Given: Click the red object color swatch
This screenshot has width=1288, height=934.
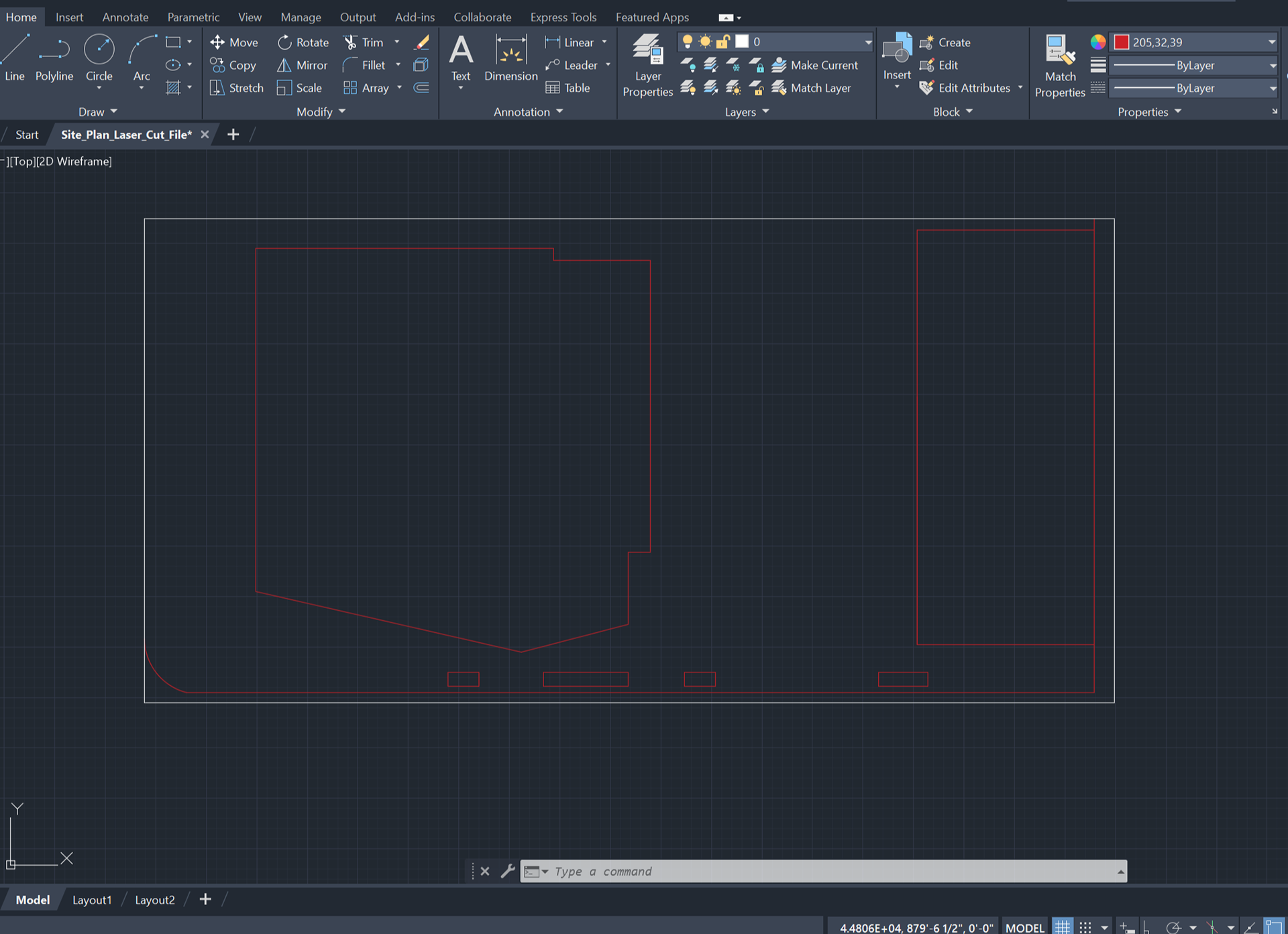Looking at the screenshot, I should coord(1122,42).
